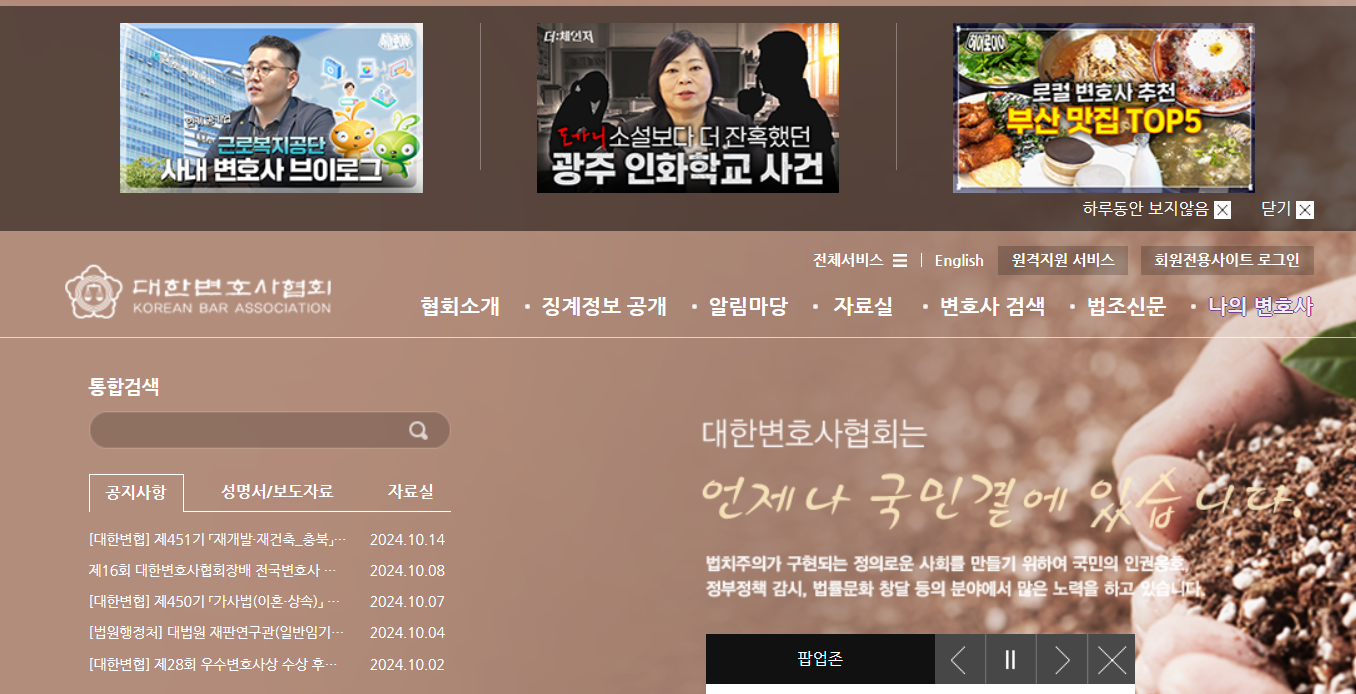Screen dimensions: 1356x694
Task: Open the 제16회 대한변호사협회장배 notice
Action: (x=213, y=571)
